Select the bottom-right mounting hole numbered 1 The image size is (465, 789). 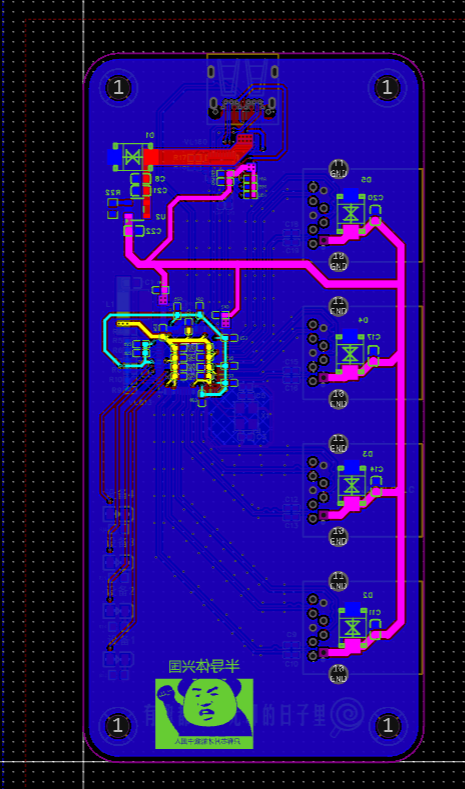pos(388,726)
